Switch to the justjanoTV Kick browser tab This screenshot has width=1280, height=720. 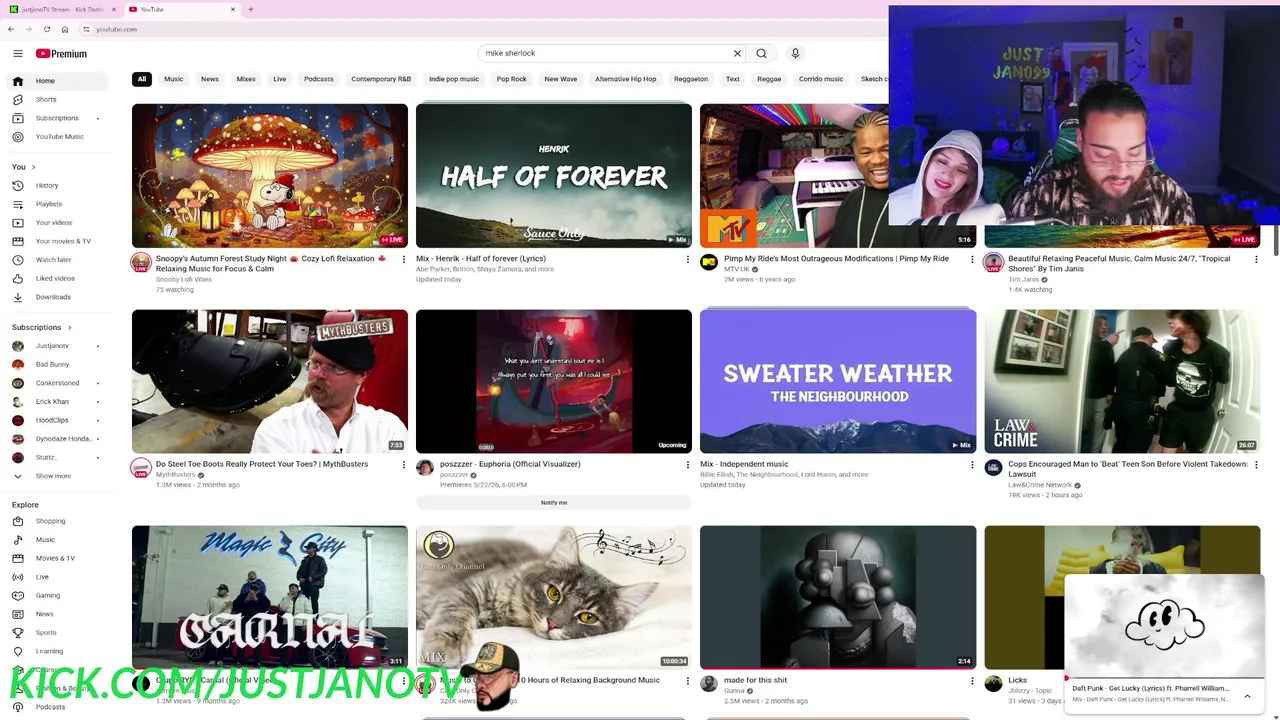pyautogui.click(x=62, y=9)
